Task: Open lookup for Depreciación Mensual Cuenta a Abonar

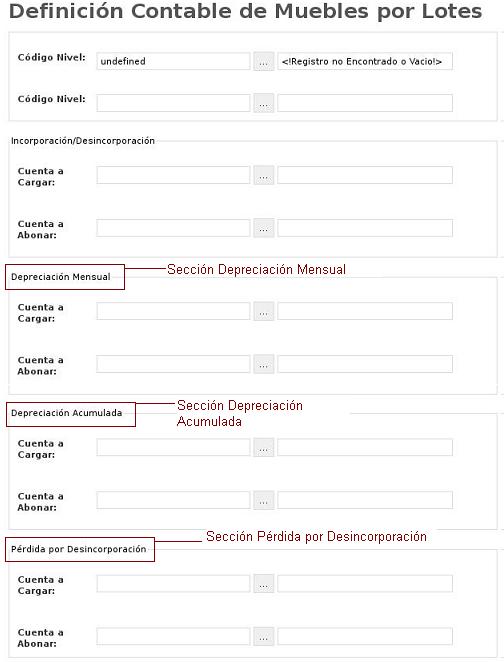Action: coord(264,364)
